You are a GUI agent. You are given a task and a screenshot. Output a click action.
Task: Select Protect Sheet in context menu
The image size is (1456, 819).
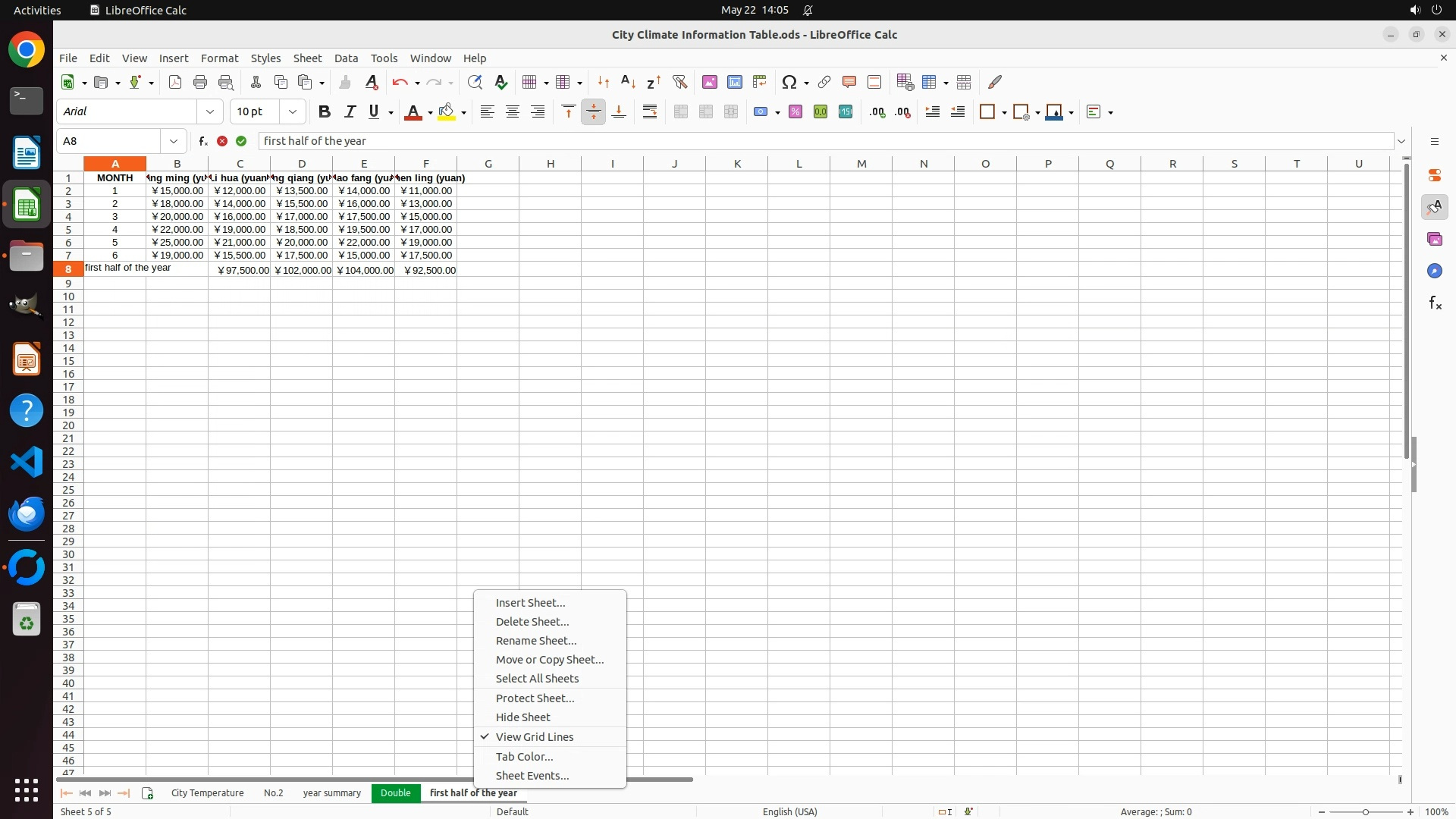coord(535,698)
